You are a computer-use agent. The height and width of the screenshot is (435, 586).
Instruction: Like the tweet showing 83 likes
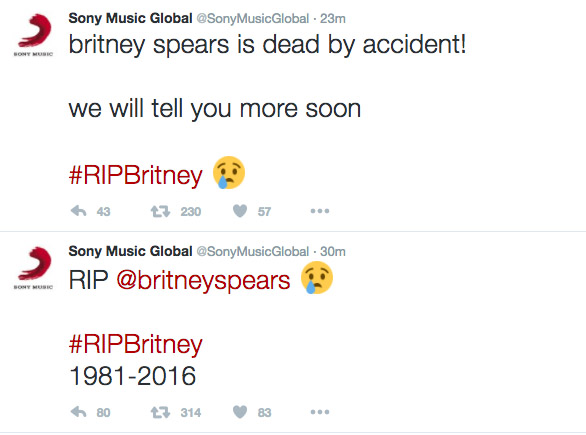click(x=240, y=412)
